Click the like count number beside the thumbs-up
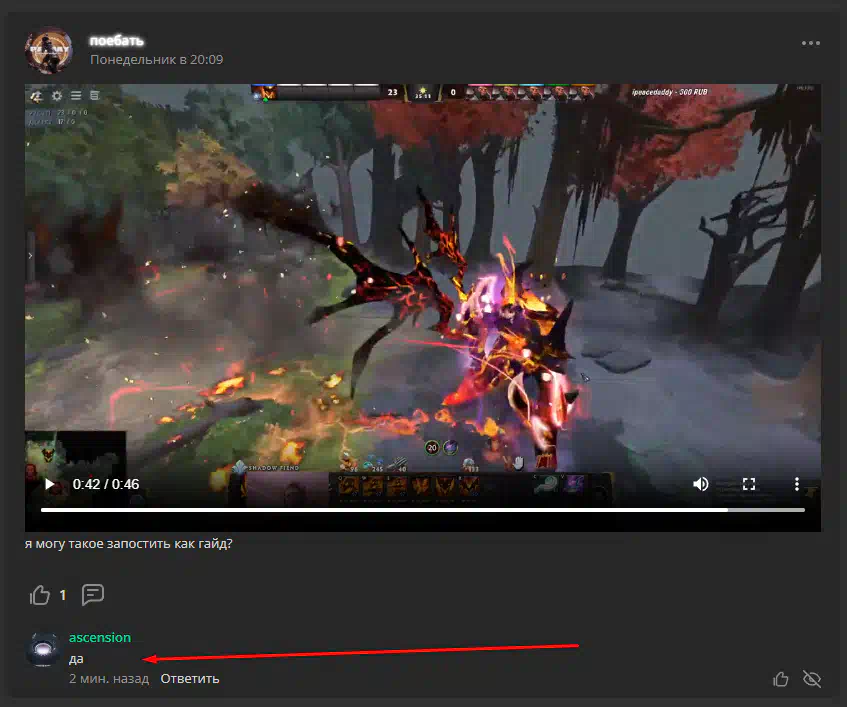Viewport: 847px width, 707px height. [62, 595]
